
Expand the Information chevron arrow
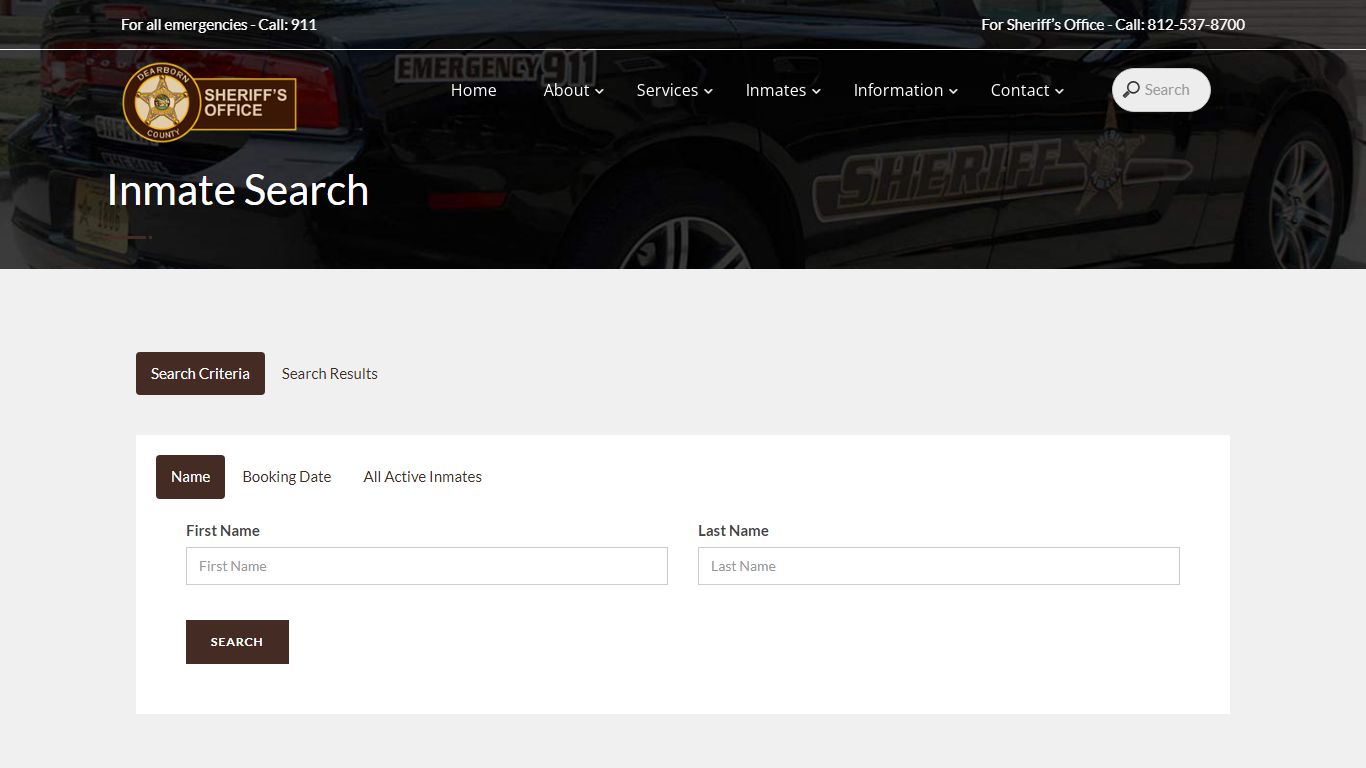coord(954,91)
